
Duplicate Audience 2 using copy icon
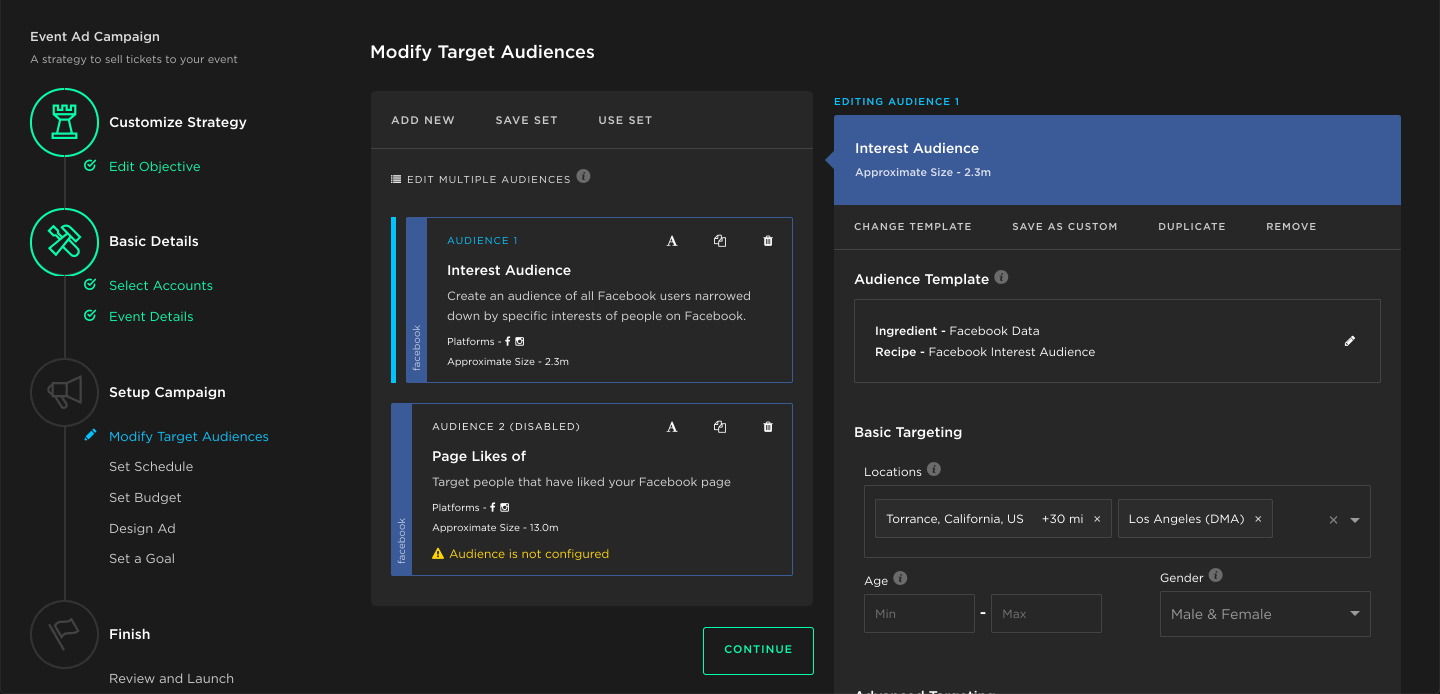point(720,427)
